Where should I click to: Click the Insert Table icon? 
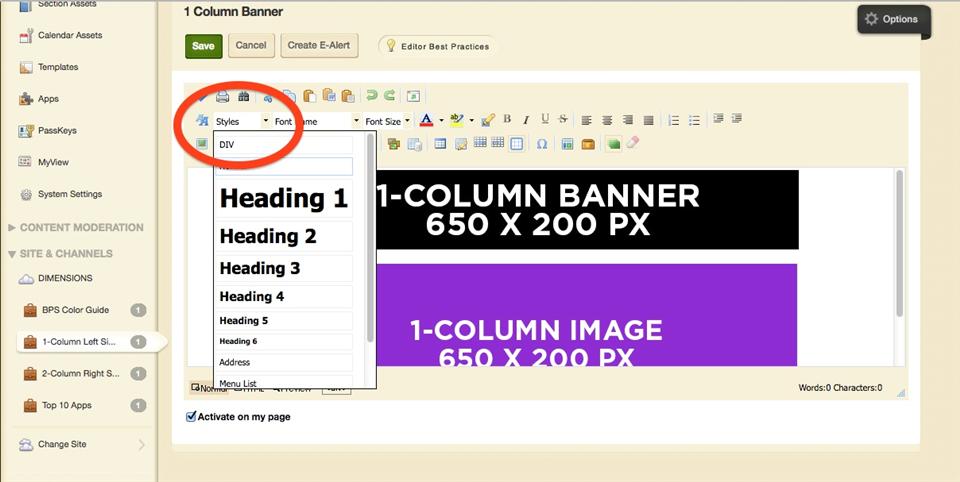[x=440, y=144]
